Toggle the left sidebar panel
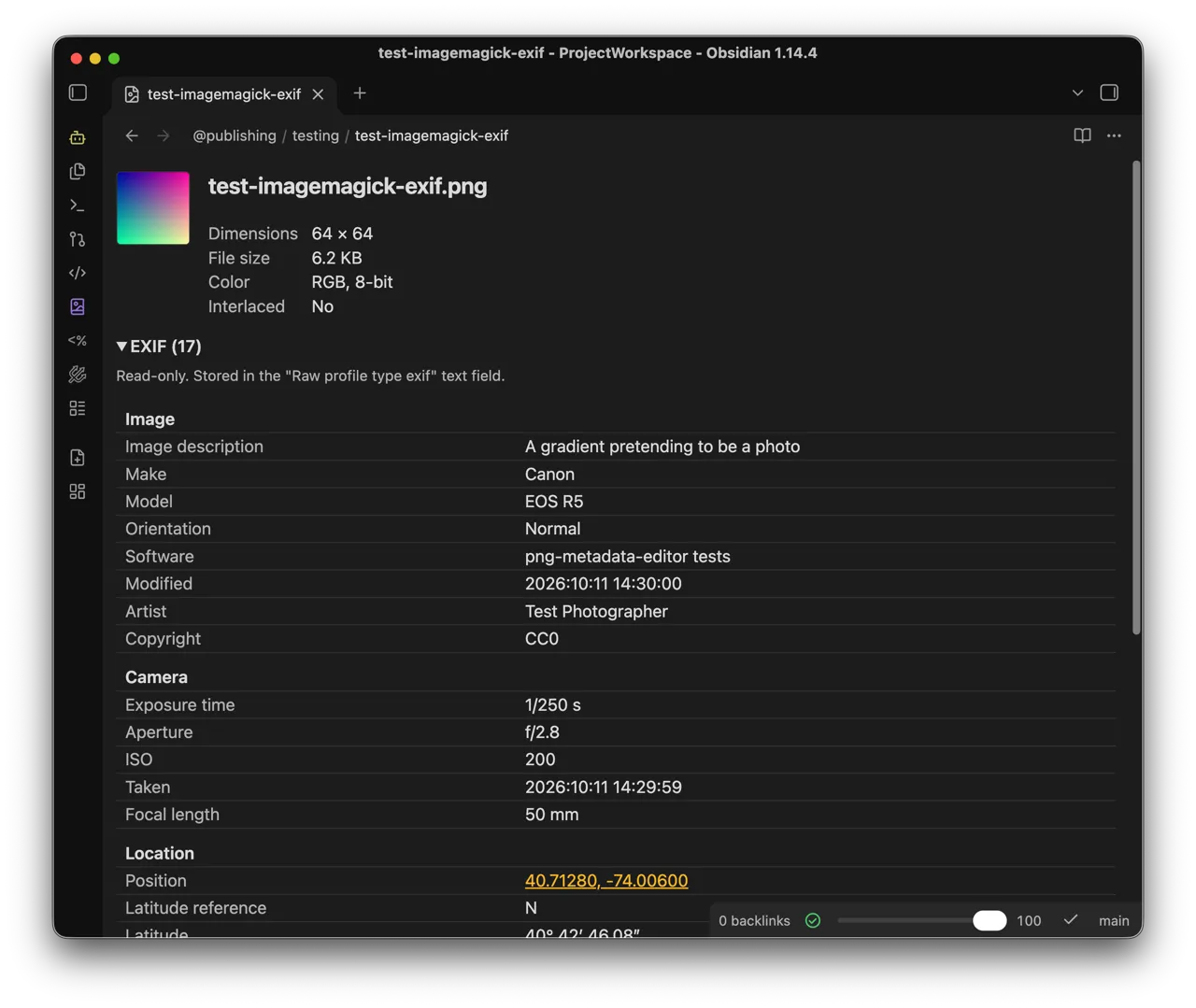The height and width of the screenshot is (1008, 1196). (78, 92)
